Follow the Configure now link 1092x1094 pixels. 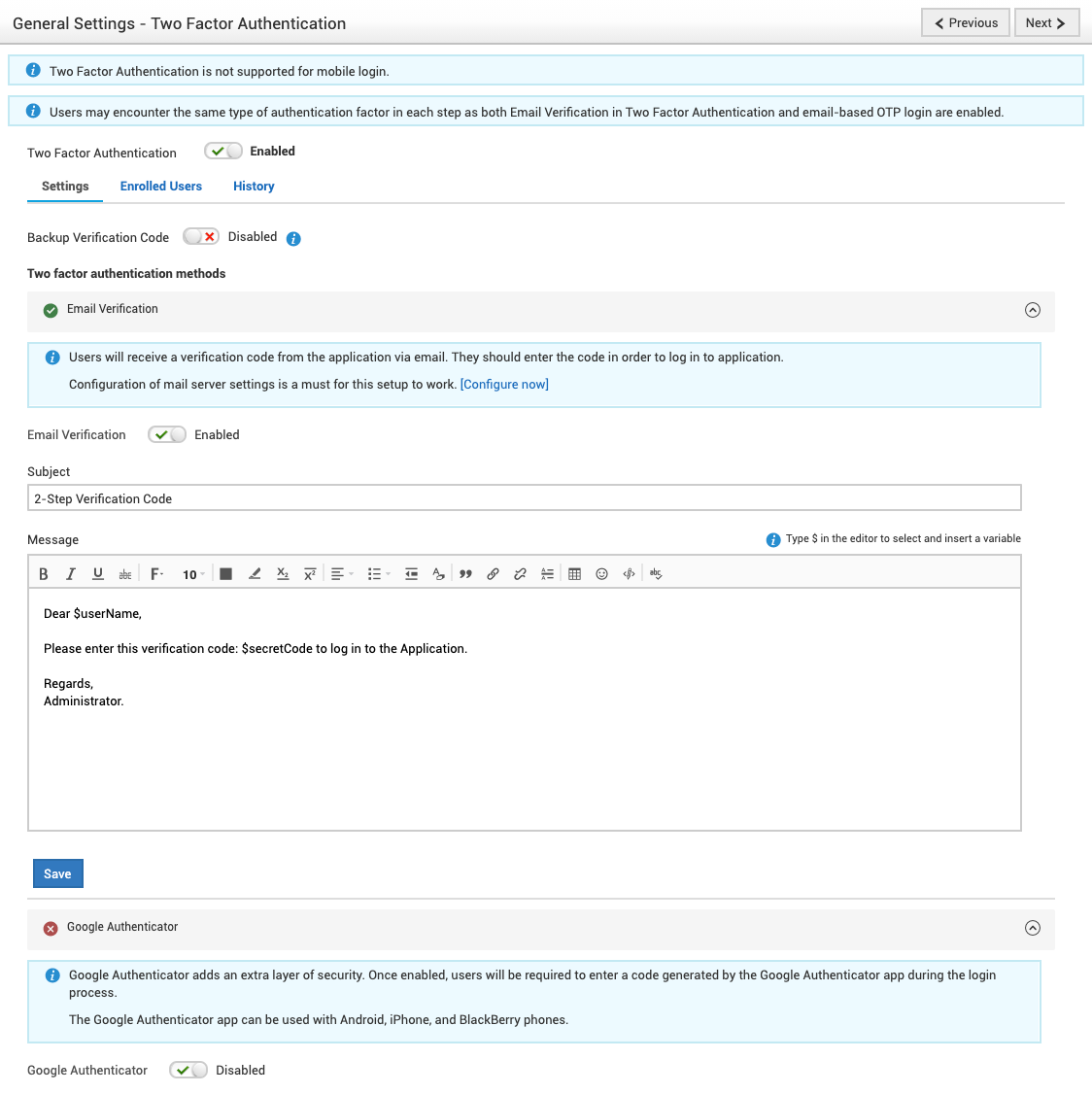pos(504,385)
